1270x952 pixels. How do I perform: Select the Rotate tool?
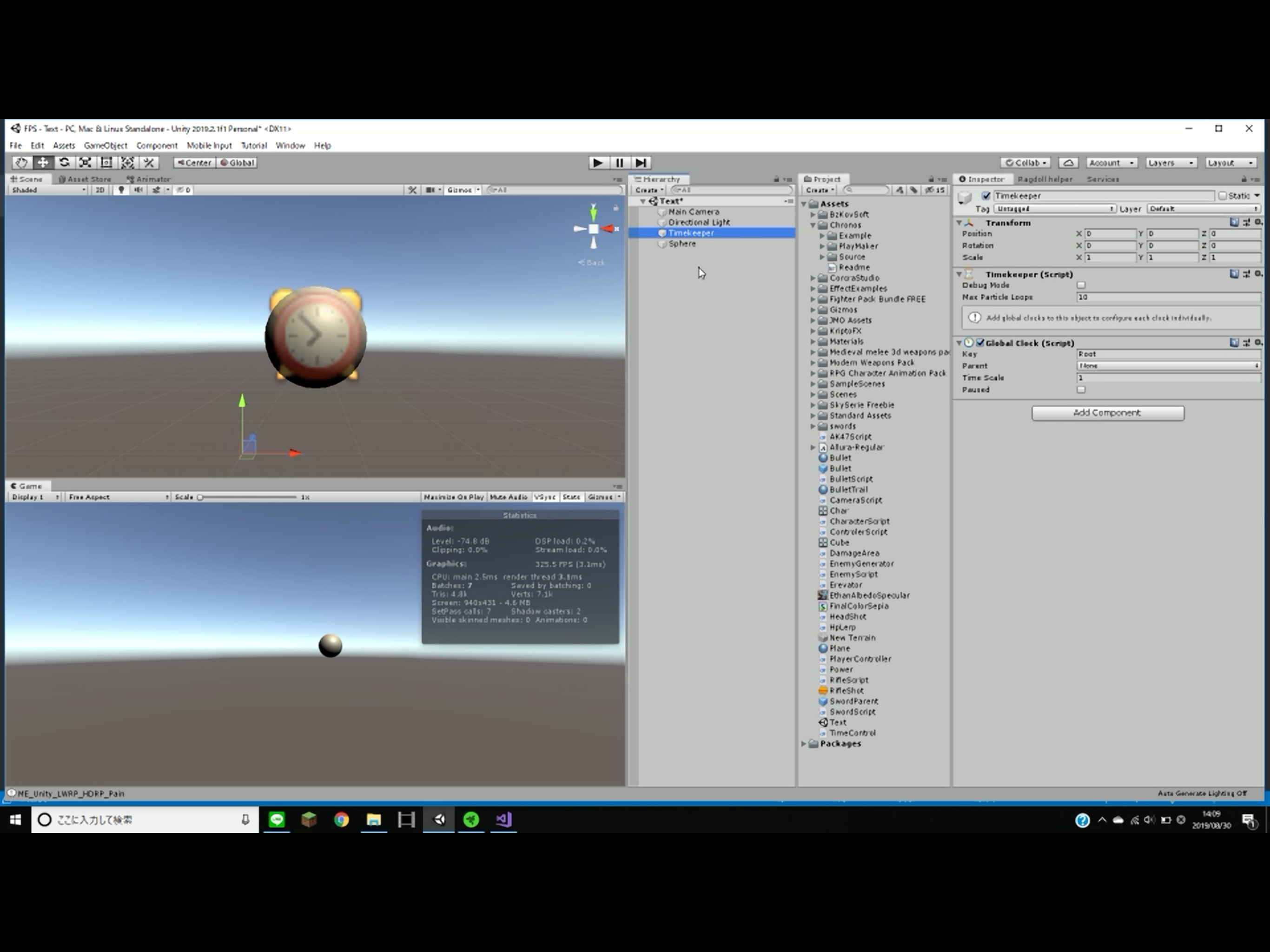(64, 163)
